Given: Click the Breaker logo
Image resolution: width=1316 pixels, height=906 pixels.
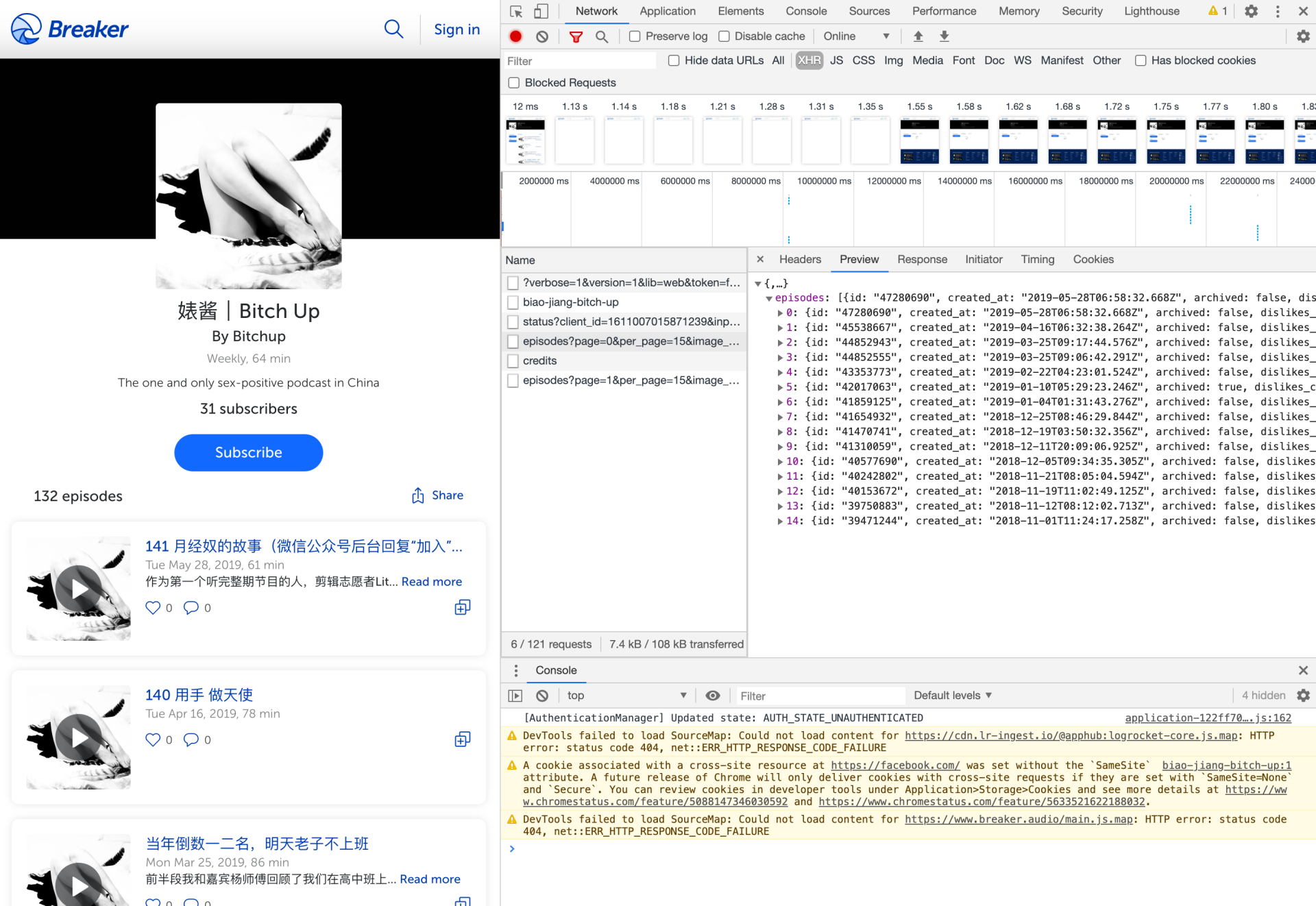Looking at the screenshot, I should click(x=69, y=29).
